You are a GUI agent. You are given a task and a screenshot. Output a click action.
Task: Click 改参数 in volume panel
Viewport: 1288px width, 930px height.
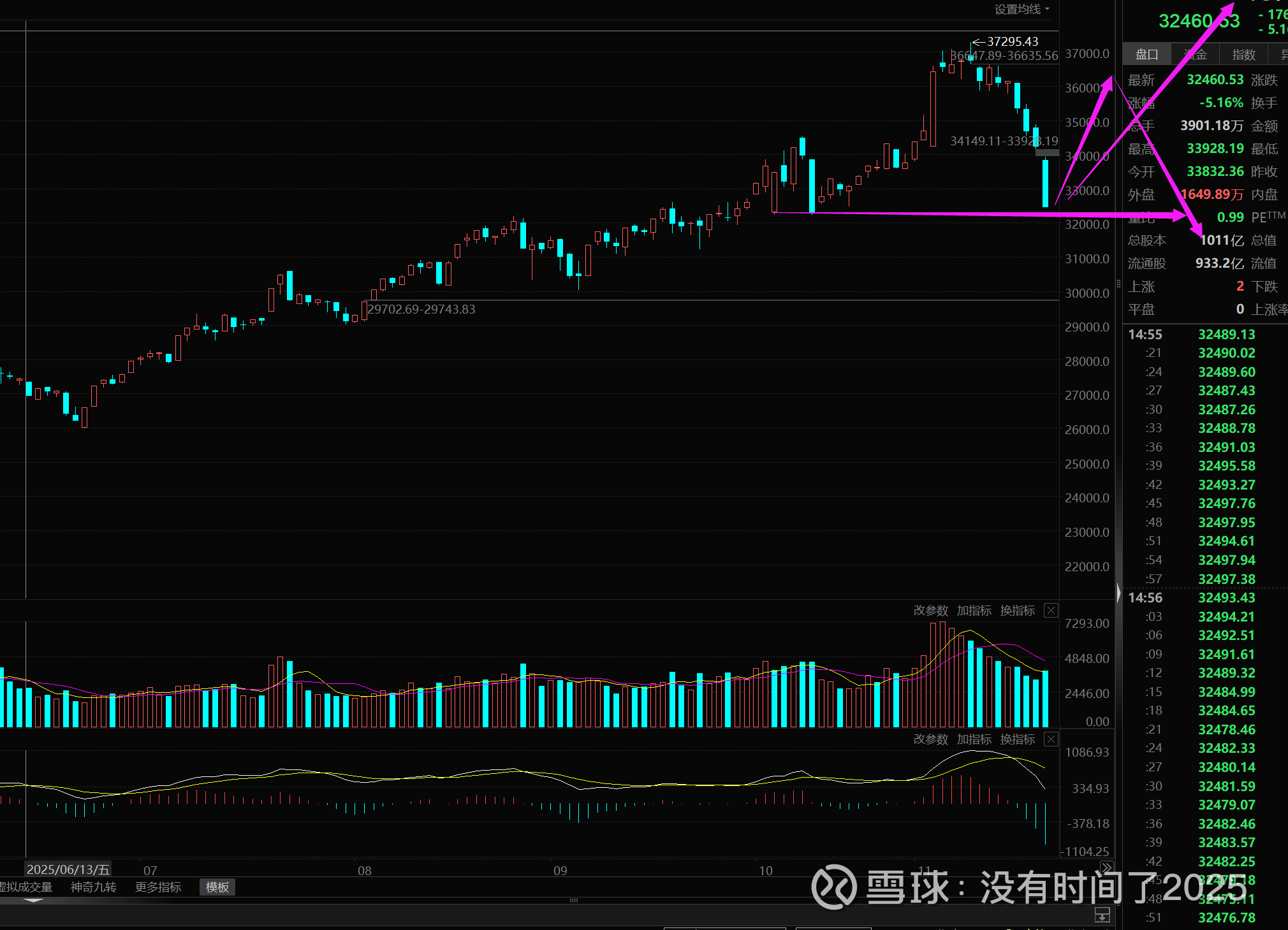coord(930,611)
